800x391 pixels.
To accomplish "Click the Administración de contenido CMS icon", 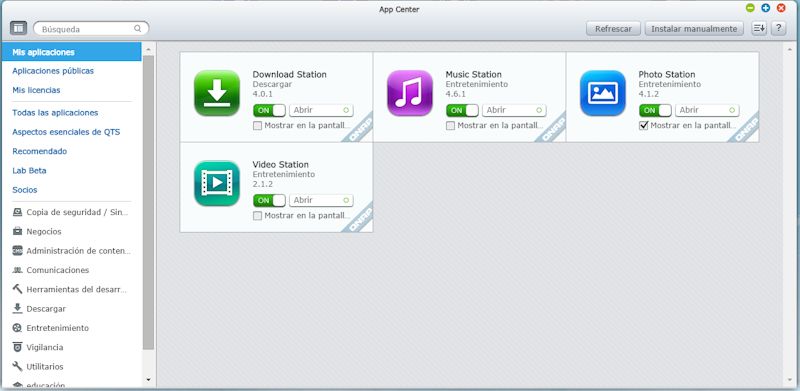I will [x=17, y=251].
